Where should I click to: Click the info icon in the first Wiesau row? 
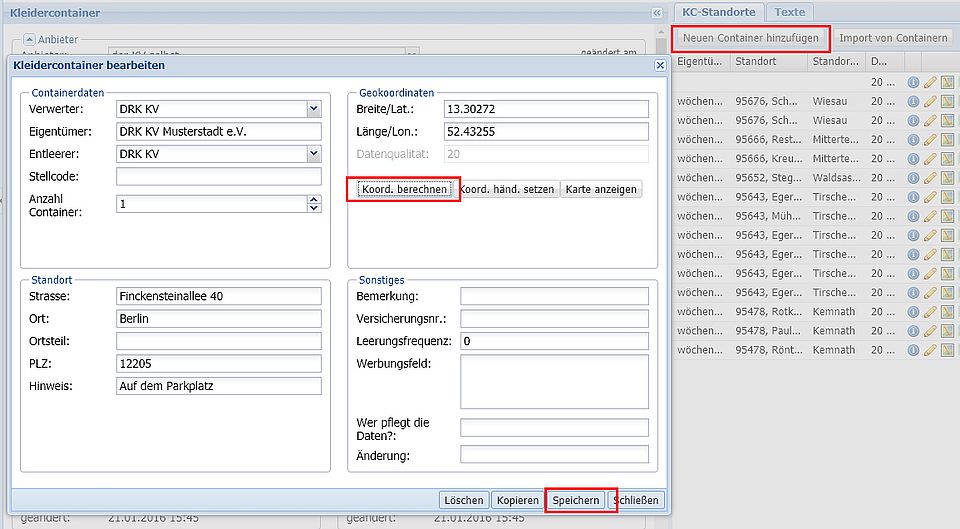point(913,101)
